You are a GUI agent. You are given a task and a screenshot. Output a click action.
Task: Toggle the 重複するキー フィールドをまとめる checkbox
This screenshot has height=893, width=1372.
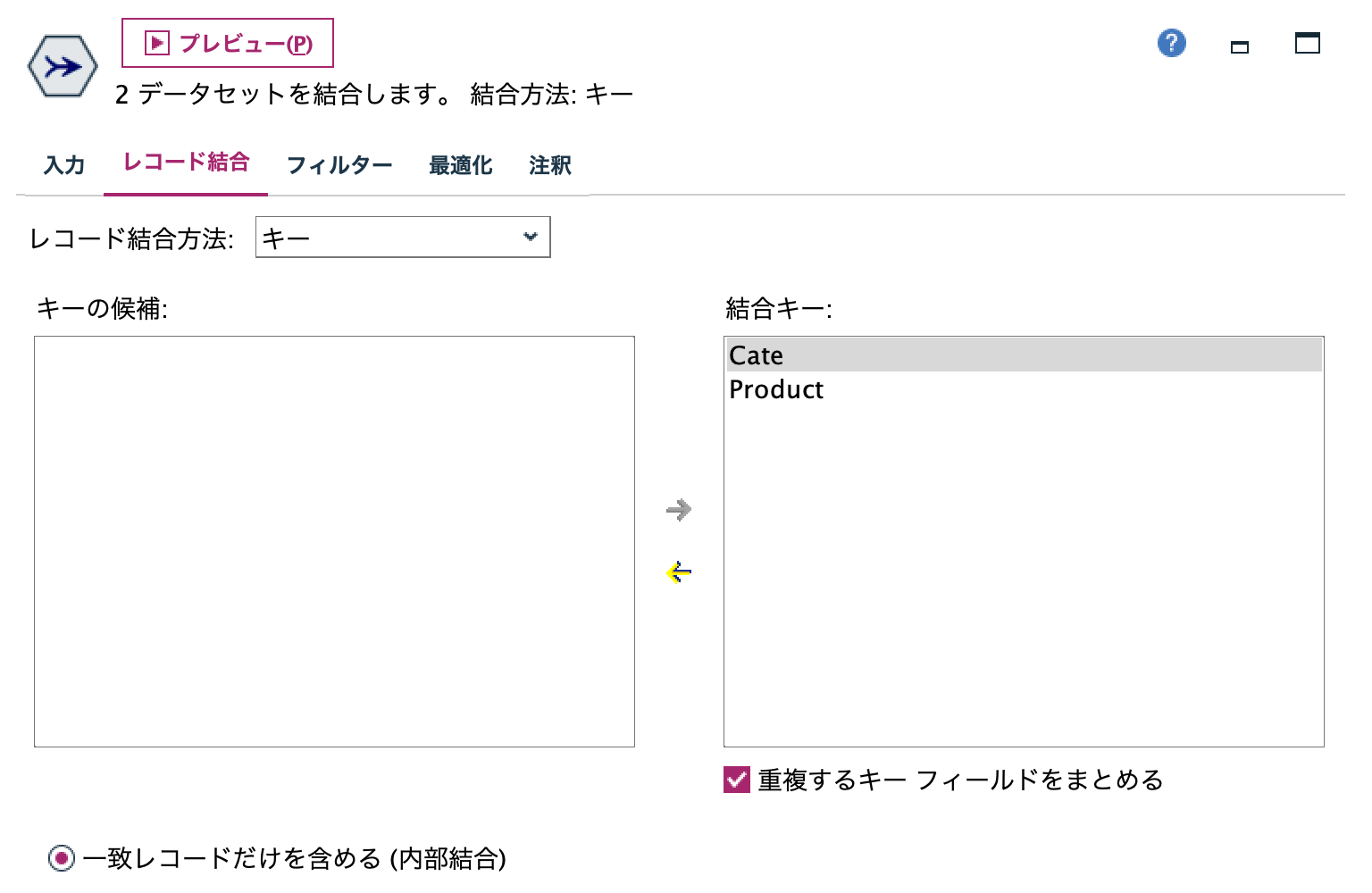734,780
